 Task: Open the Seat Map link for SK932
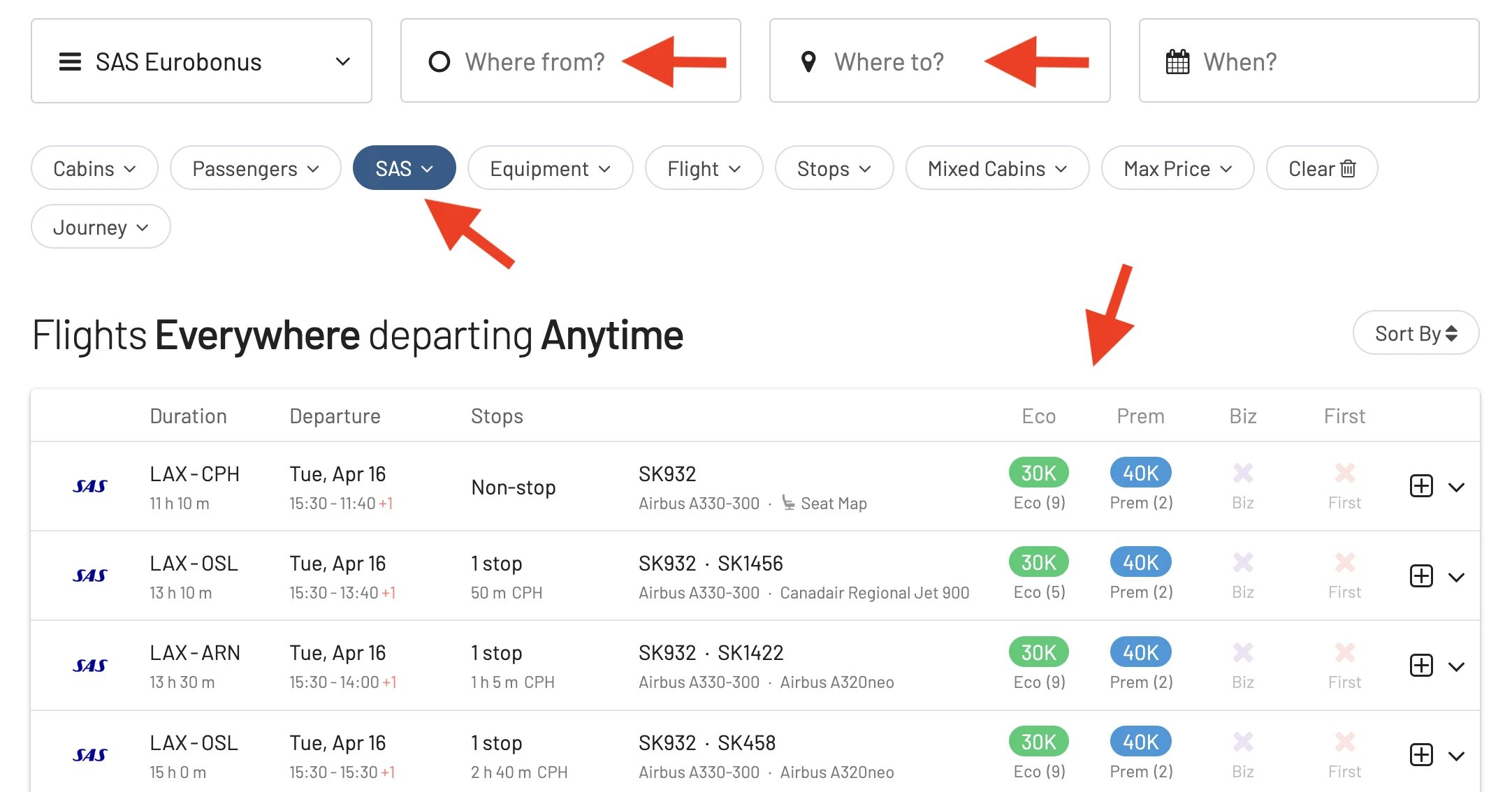[834, 504]
